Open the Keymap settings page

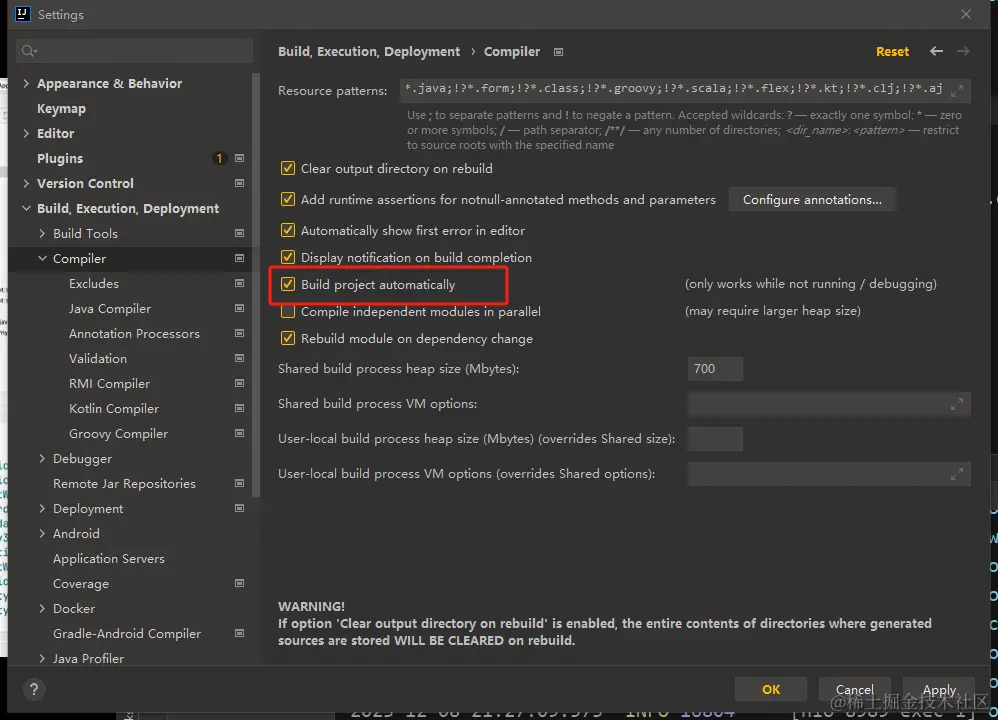61,109
